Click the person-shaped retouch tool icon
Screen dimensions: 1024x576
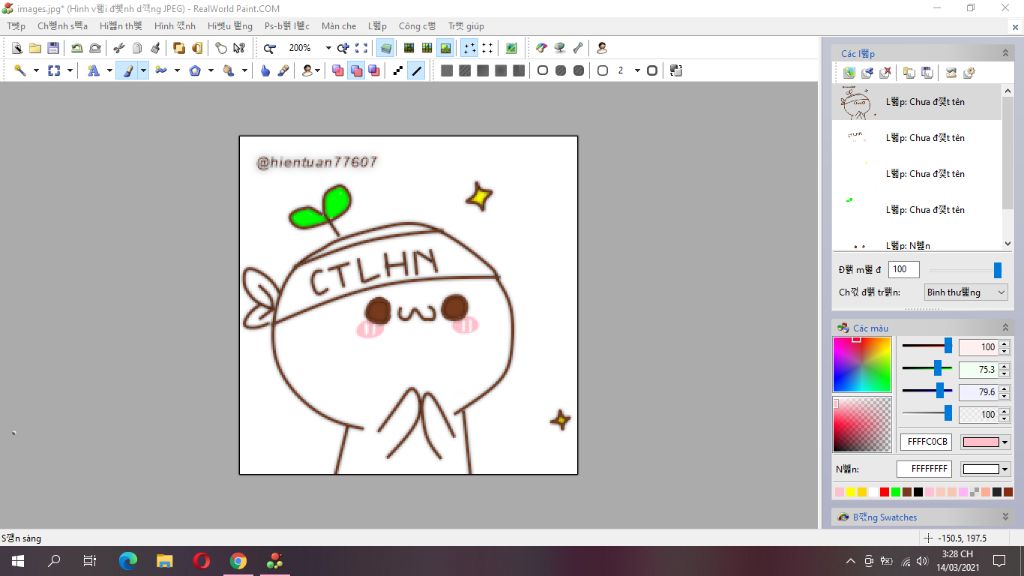point(307,71)
